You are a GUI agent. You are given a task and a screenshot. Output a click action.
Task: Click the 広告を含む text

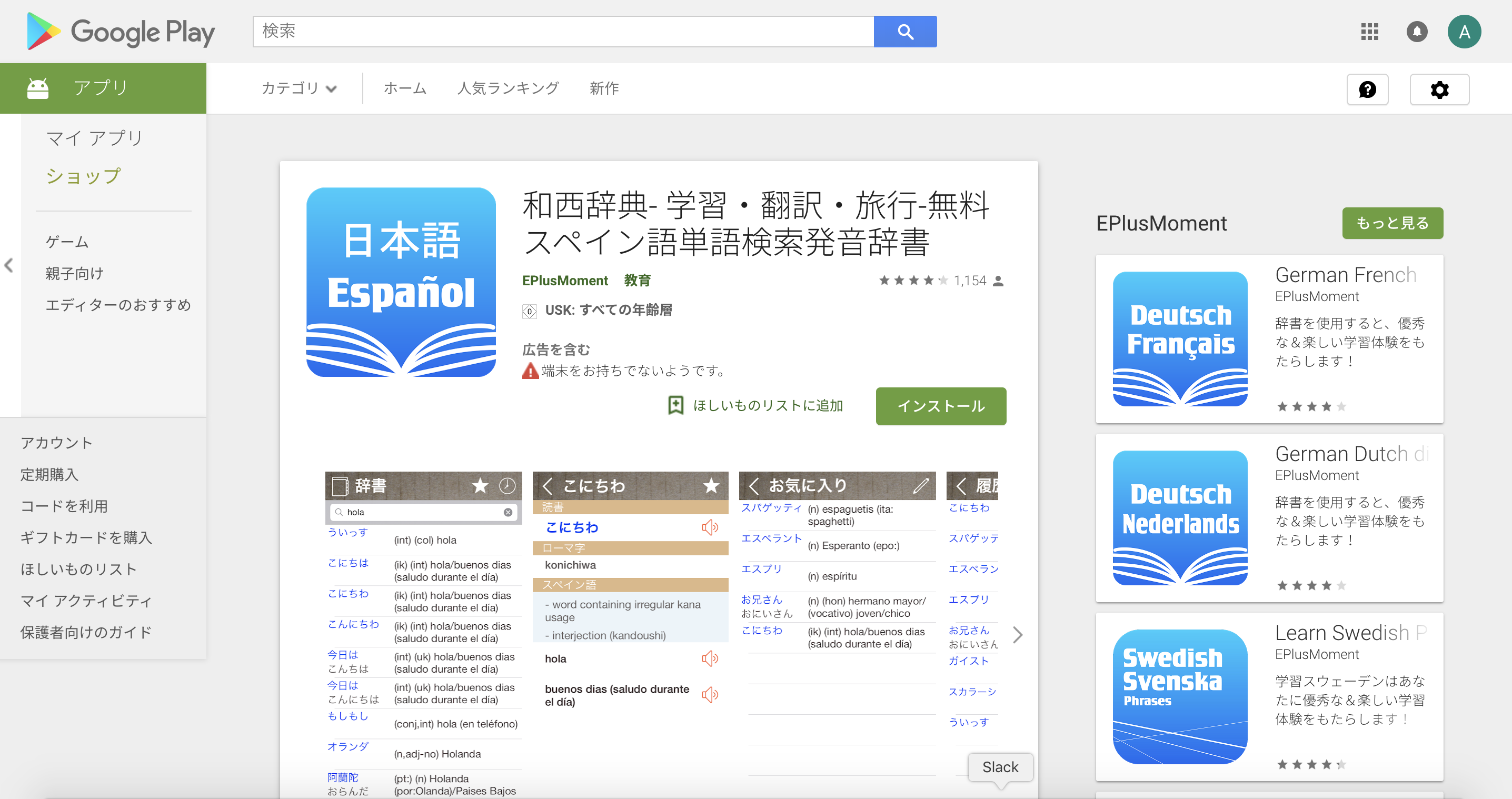[556, 350]
